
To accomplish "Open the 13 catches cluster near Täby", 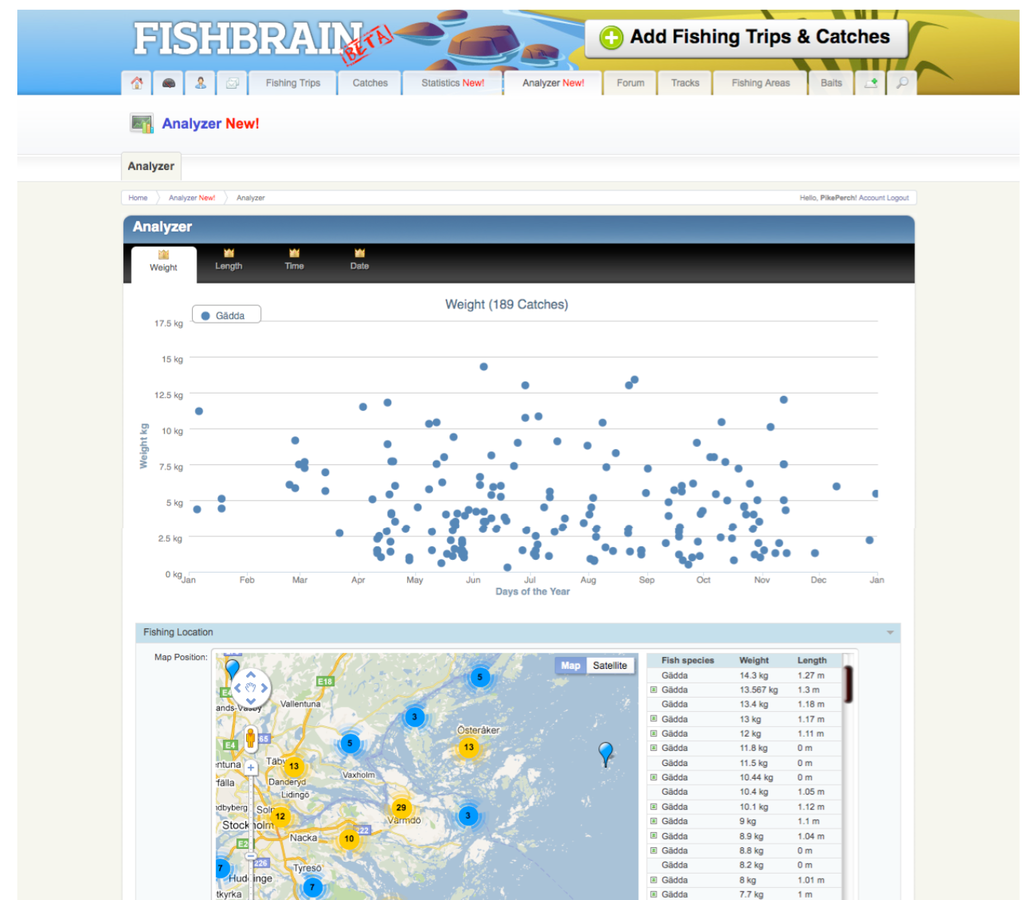I will (x=294, y=766).
